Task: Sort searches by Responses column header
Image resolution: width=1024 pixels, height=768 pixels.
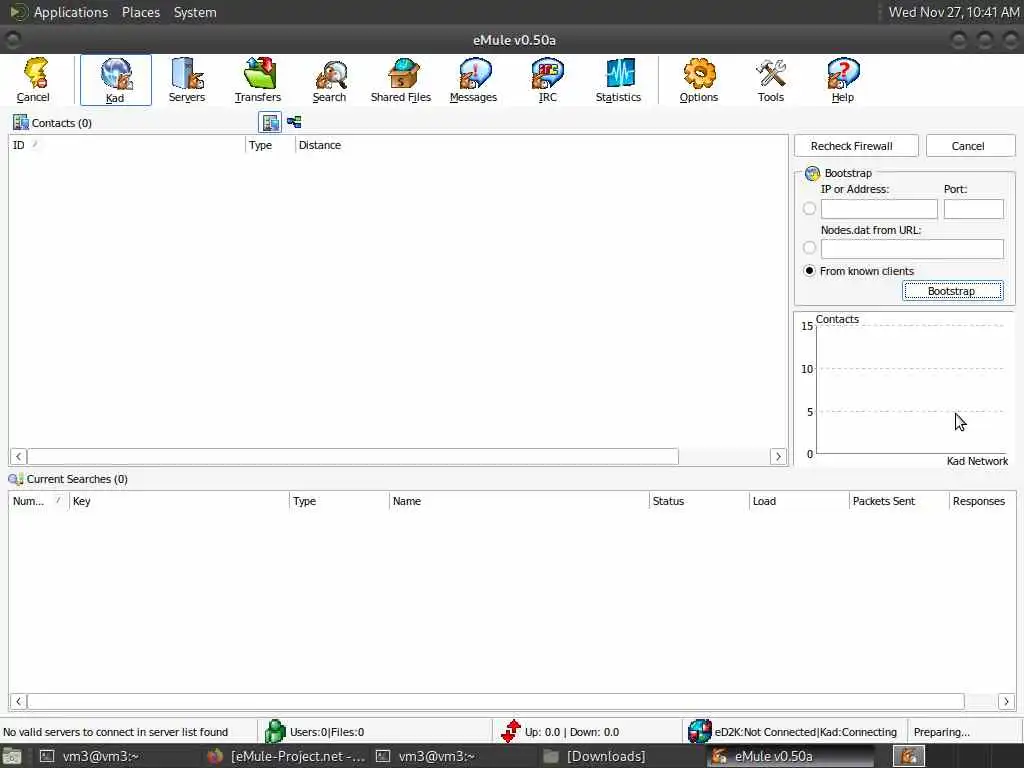Action: coord(982,501)
